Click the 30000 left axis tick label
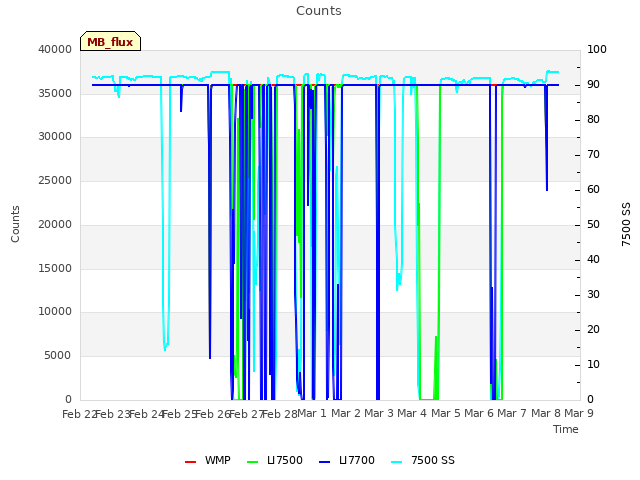This screenshot has width=640, height=480. click(x=55, y=137)
